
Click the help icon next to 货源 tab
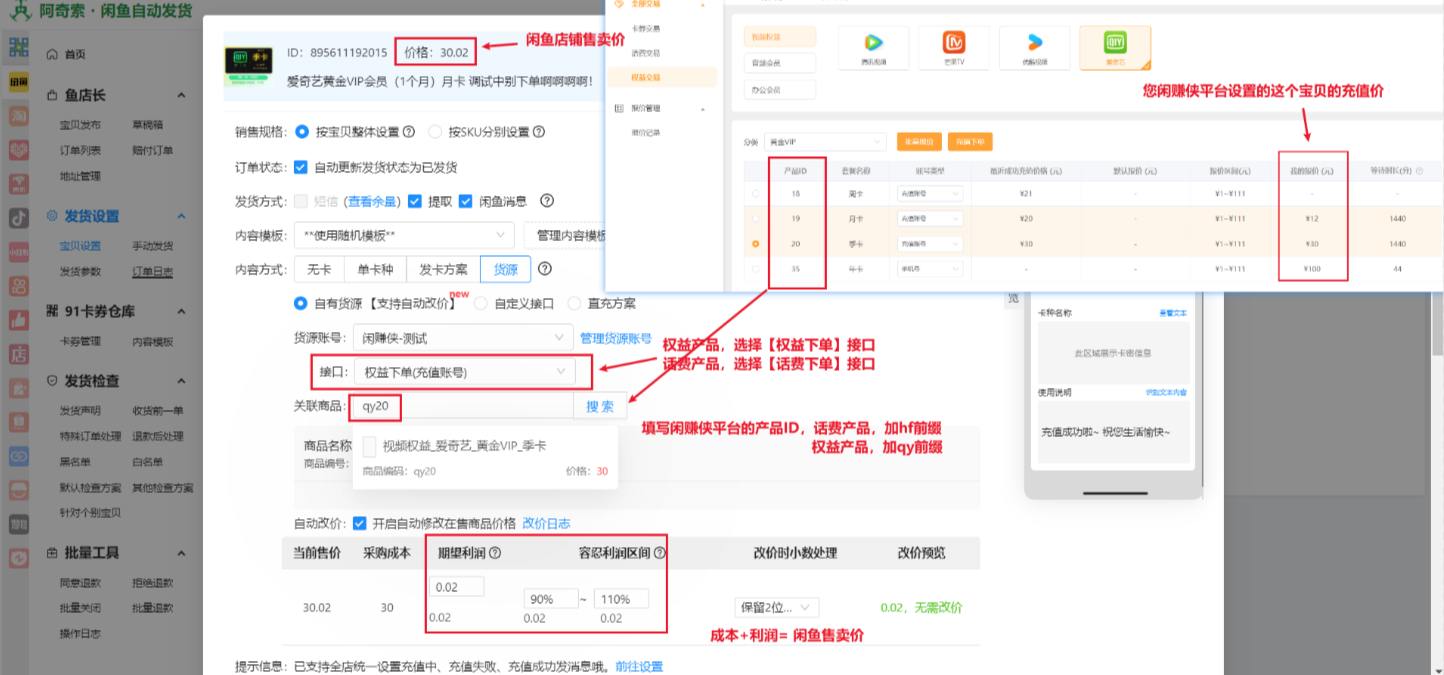pyautogui.click(x=545, y=269)
